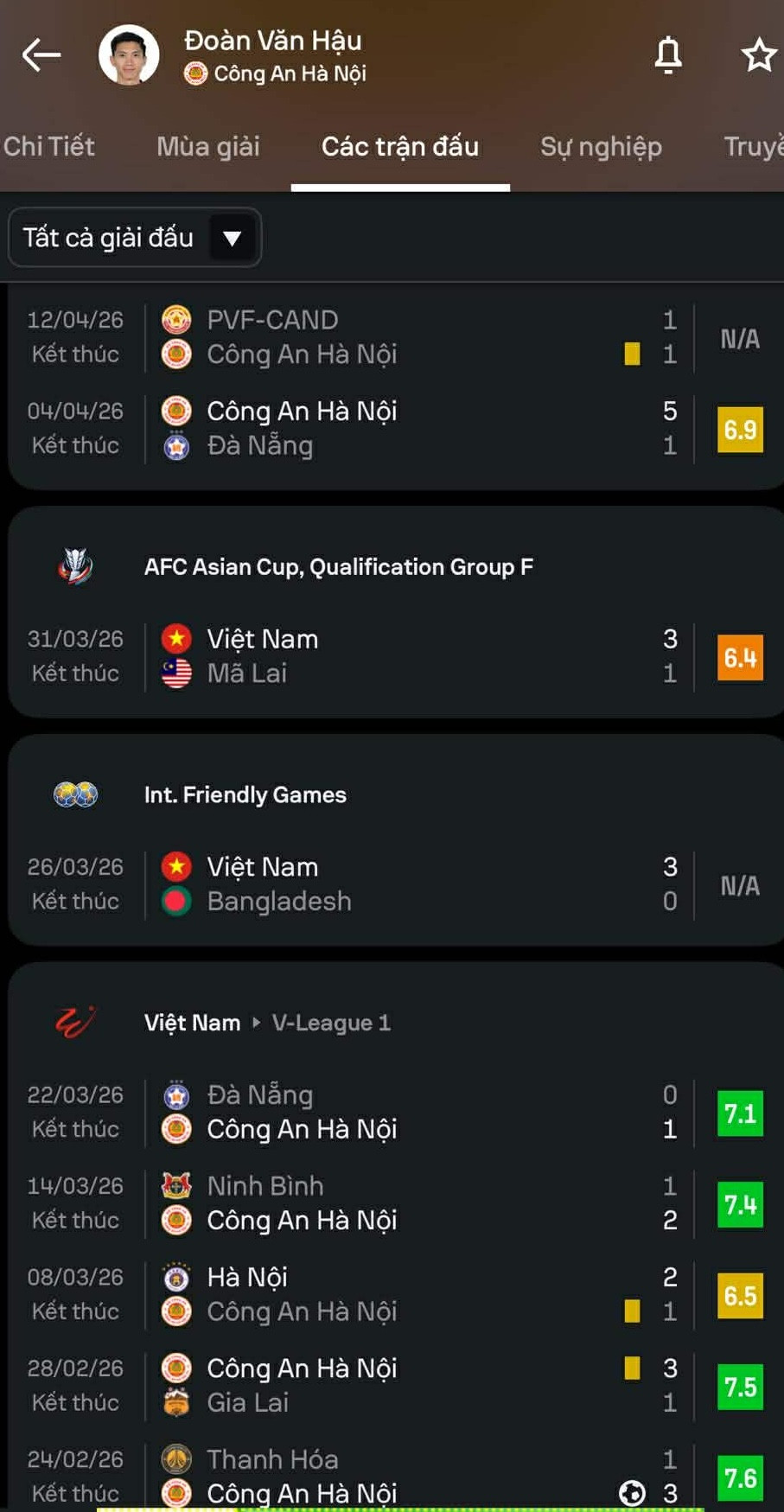
Task: Switch to the Mùa giải tab
Action: click(x=208, y=146)
